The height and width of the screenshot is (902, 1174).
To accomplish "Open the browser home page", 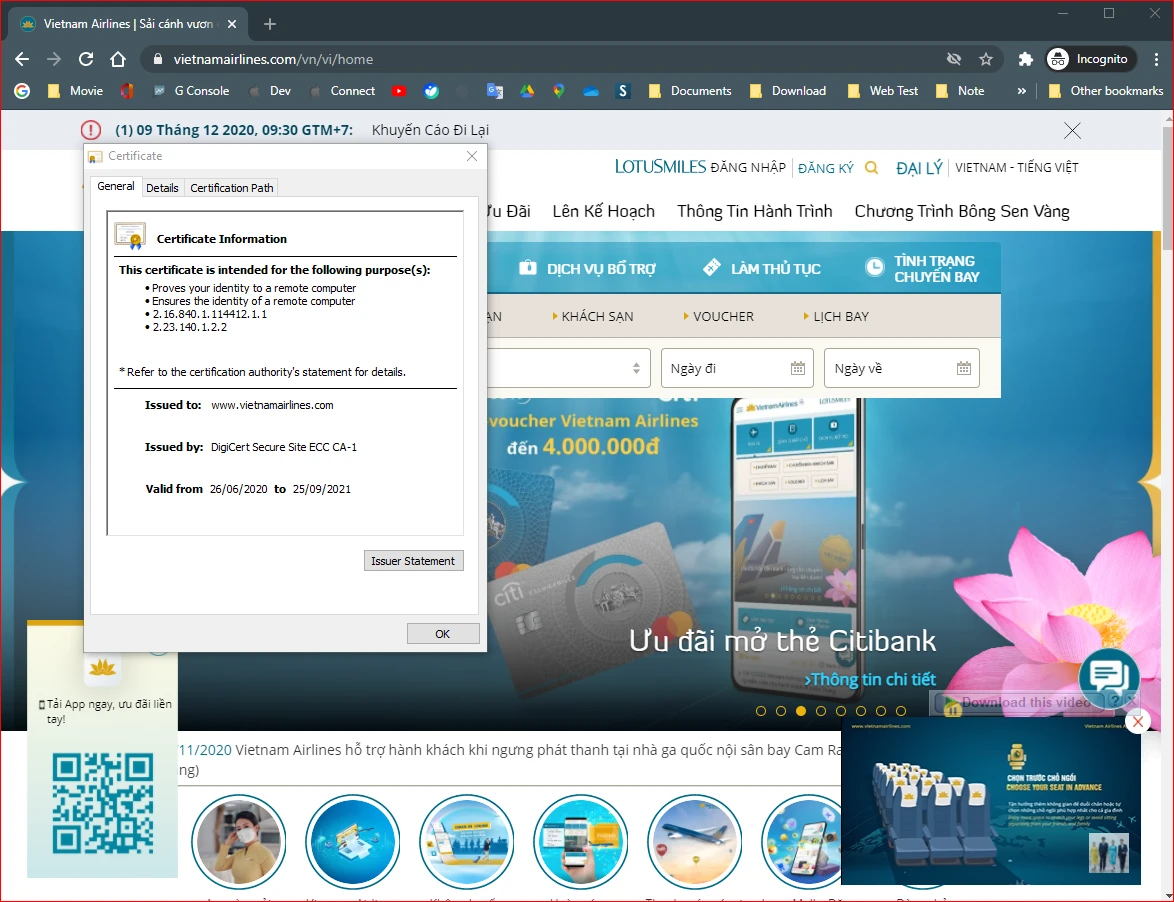I will (118, 59).
